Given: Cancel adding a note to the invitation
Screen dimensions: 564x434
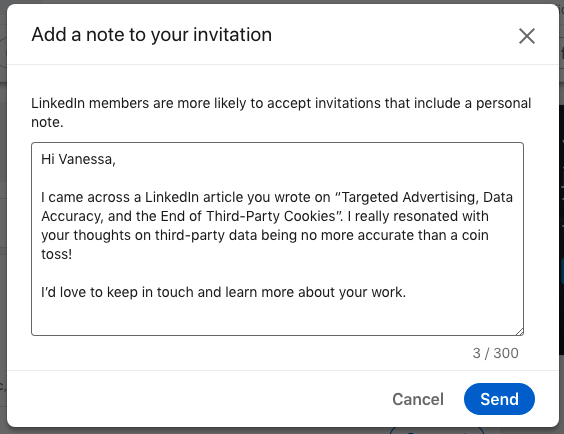Looking at the screenshot, I should (x=418, y=399).
